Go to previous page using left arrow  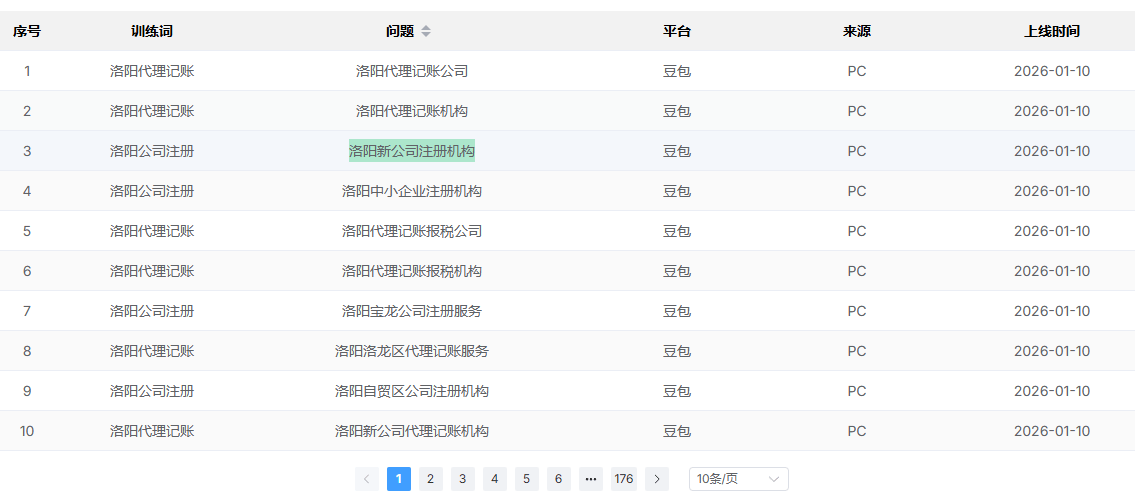(x=367, y=479)
